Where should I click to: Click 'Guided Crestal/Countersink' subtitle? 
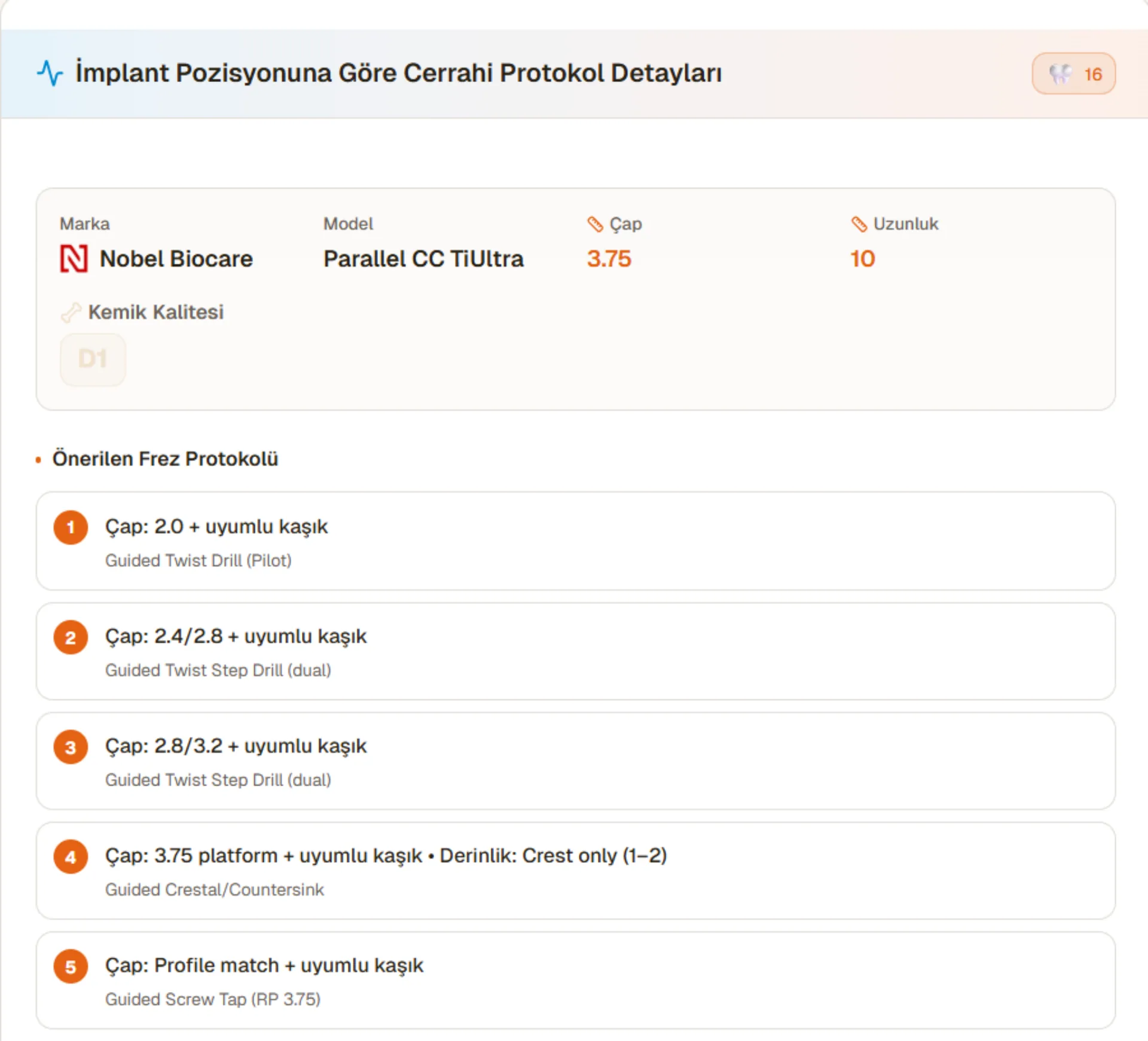tap(215, 890)
